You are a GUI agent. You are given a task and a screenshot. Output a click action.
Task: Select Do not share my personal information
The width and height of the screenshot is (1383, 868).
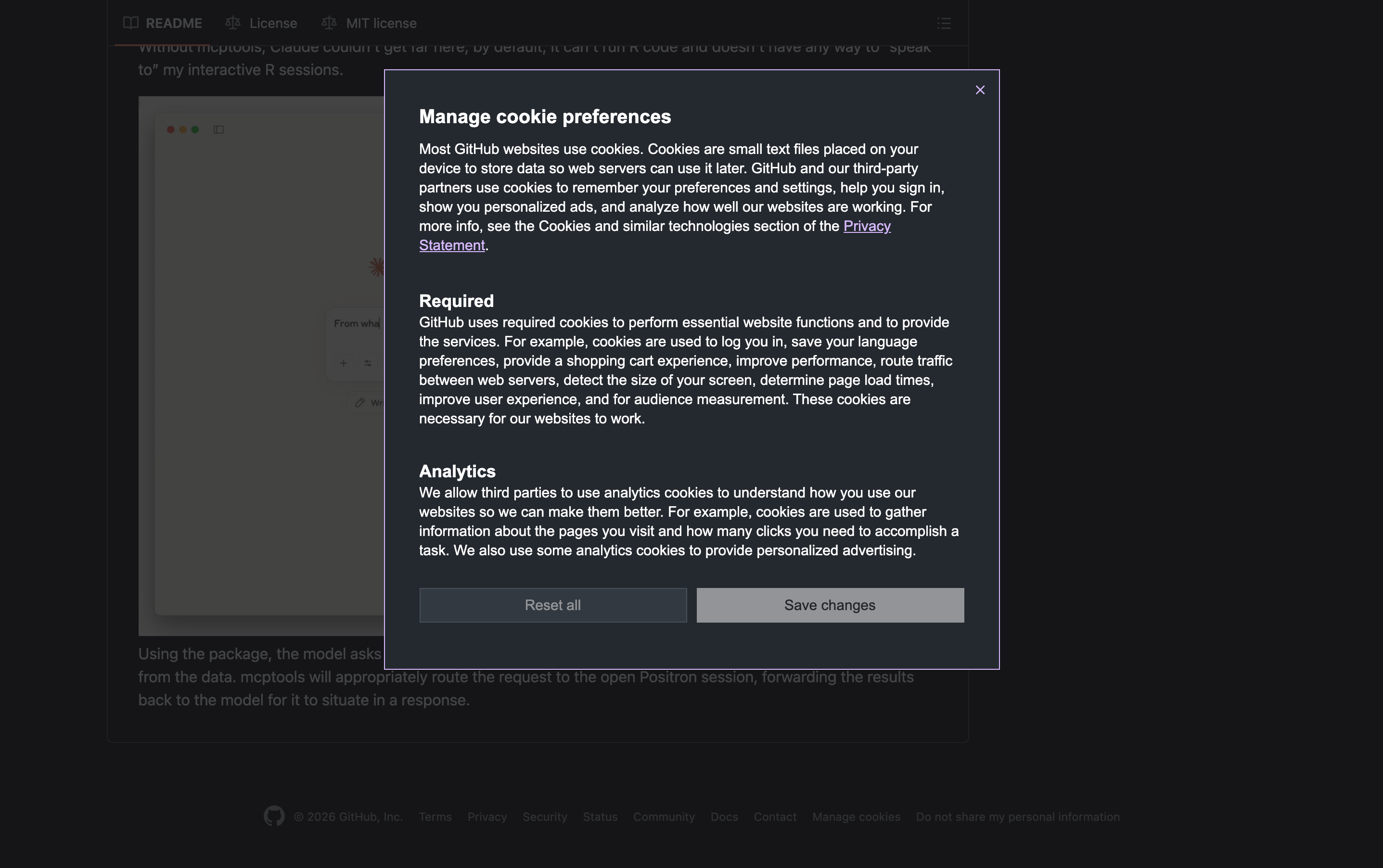pos(1017,817)
